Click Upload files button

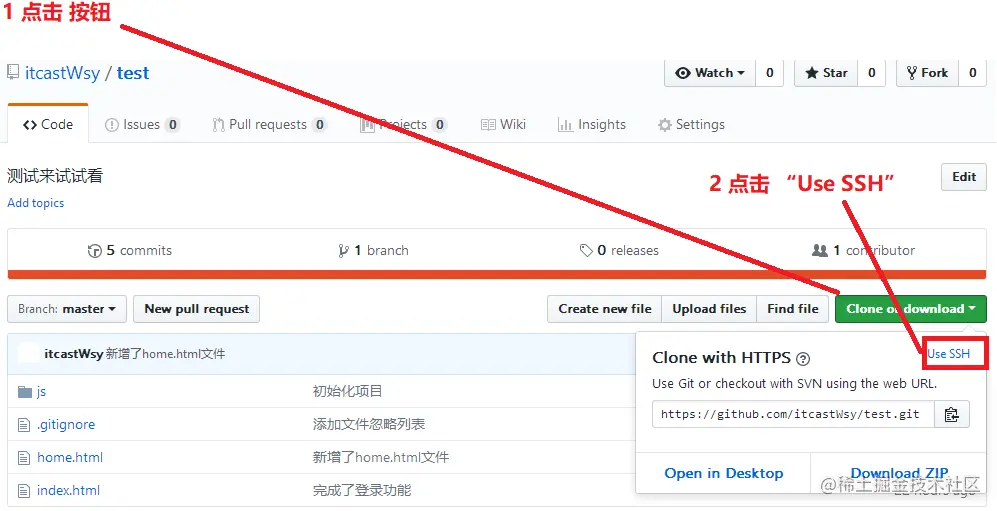coord(709,309)
